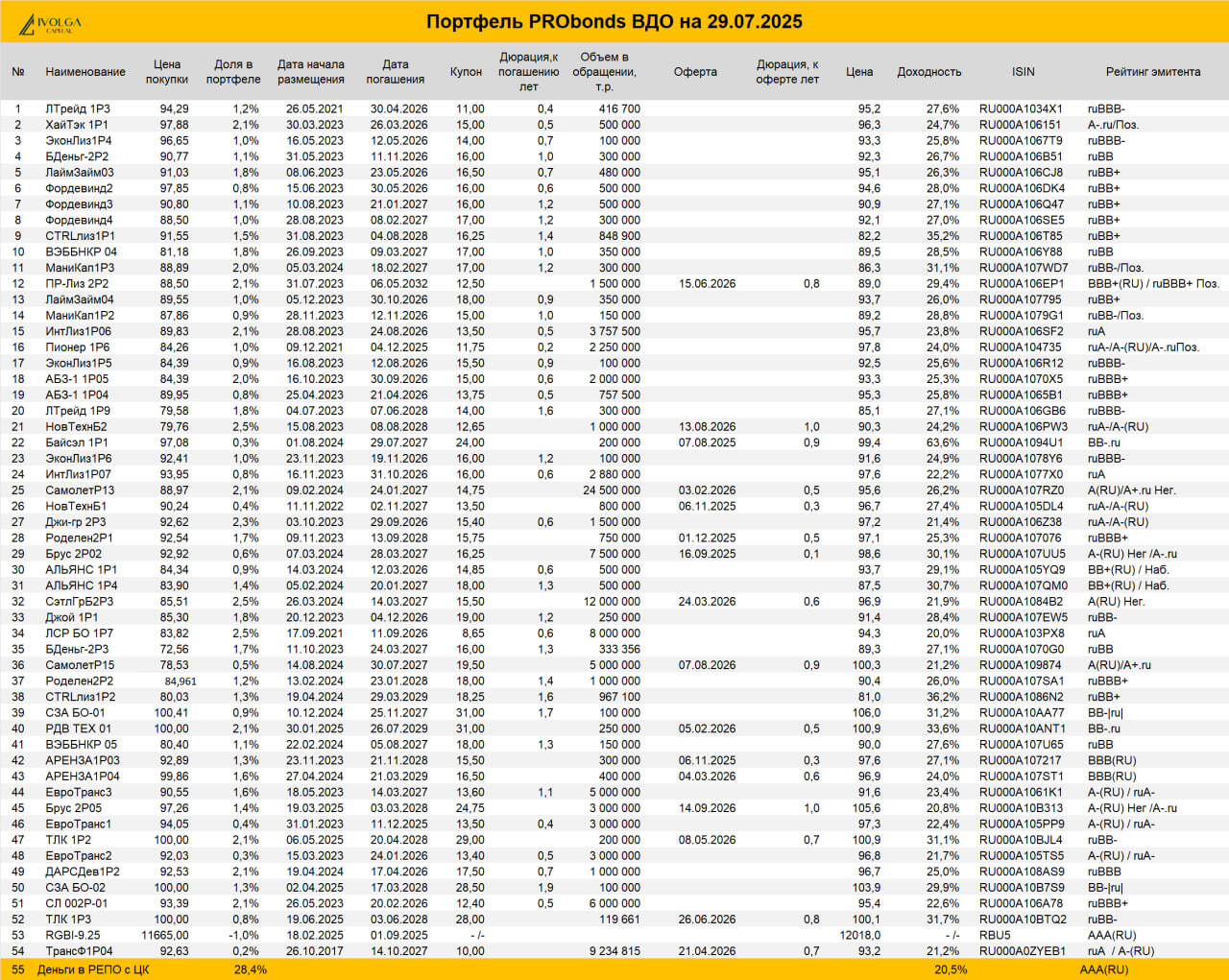
Task: Select the bond name 'Фордевинд4'
Action: click(x=79, y=221)
